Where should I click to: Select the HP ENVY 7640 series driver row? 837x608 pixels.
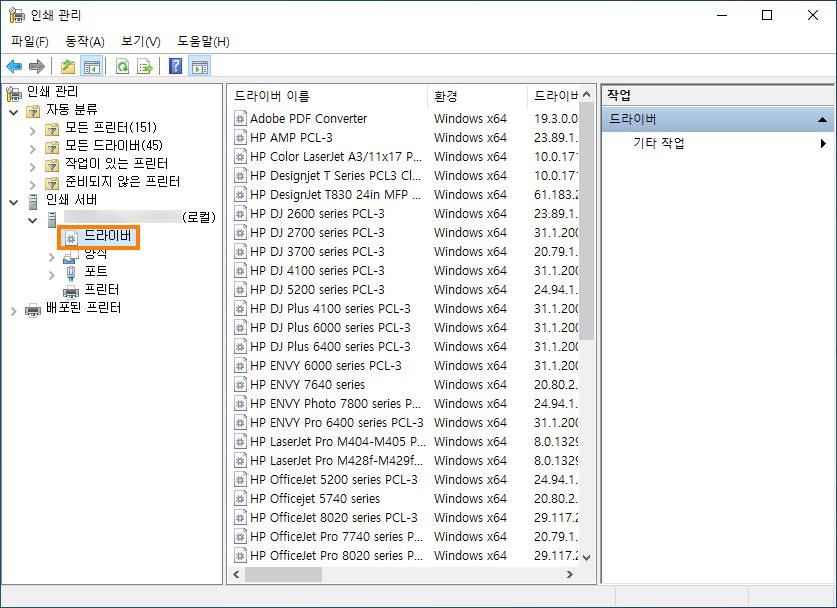click(x=310, y=384)
